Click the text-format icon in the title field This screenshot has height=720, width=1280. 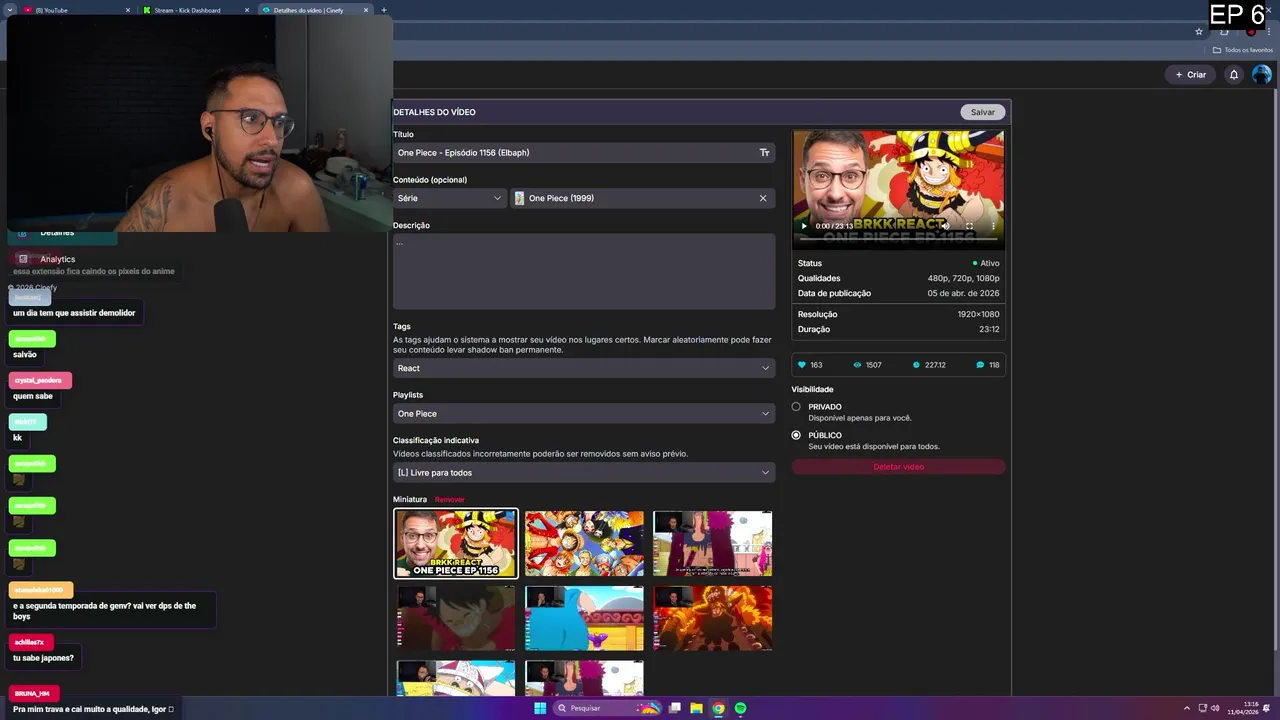[x=764, y=153]
